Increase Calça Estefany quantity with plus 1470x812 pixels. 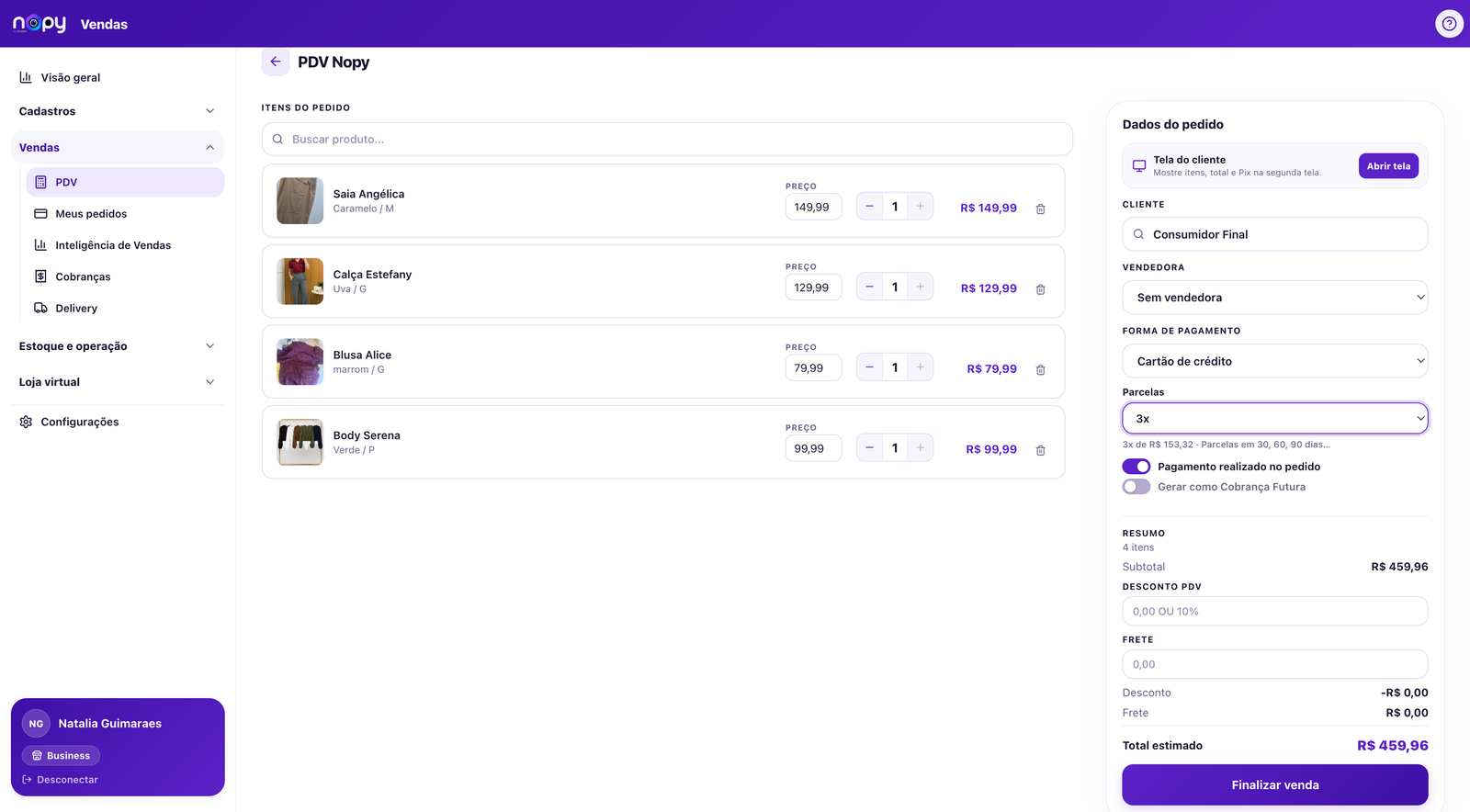920,287
